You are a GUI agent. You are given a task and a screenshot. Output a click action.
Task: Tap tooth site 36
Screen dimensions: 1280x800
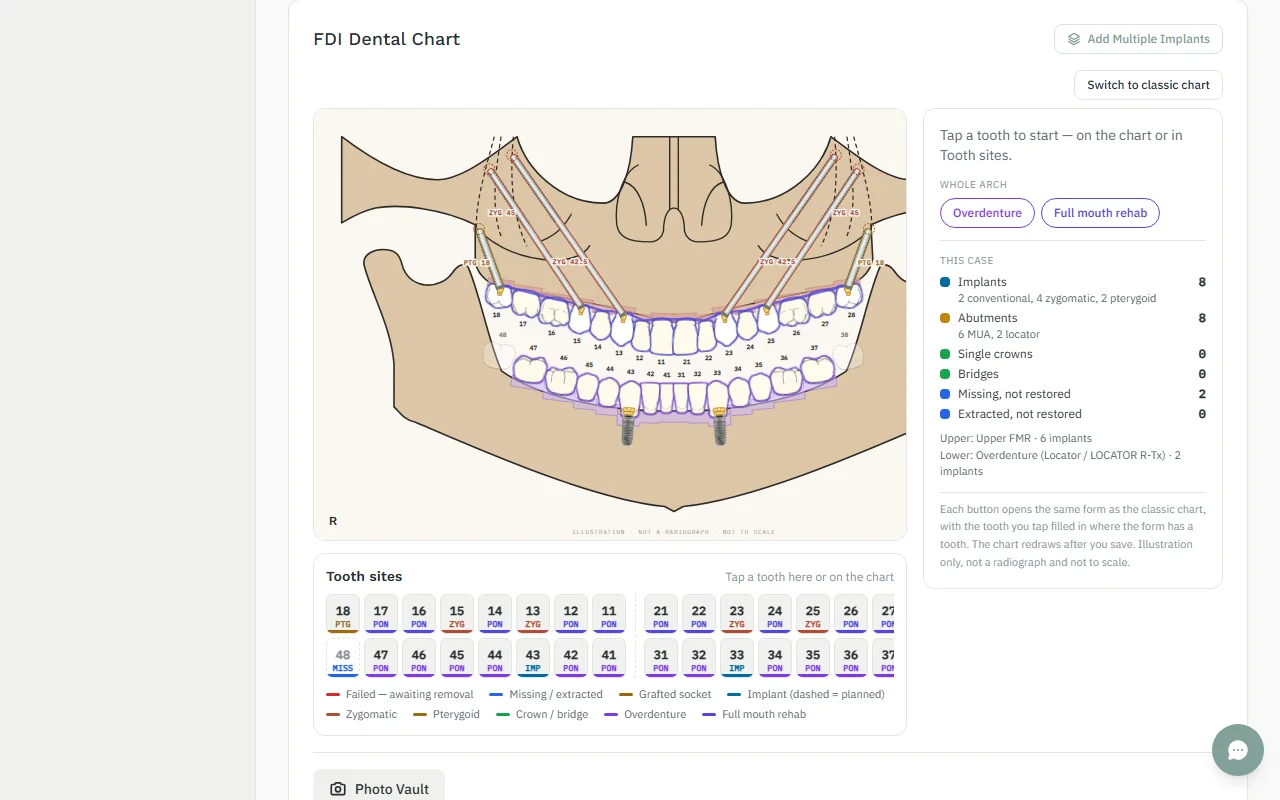coord(851,658)
